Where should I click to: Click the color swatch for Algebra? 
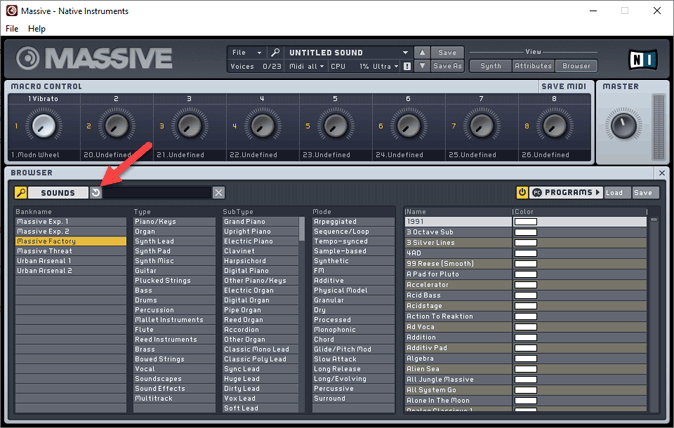point(526,358)
